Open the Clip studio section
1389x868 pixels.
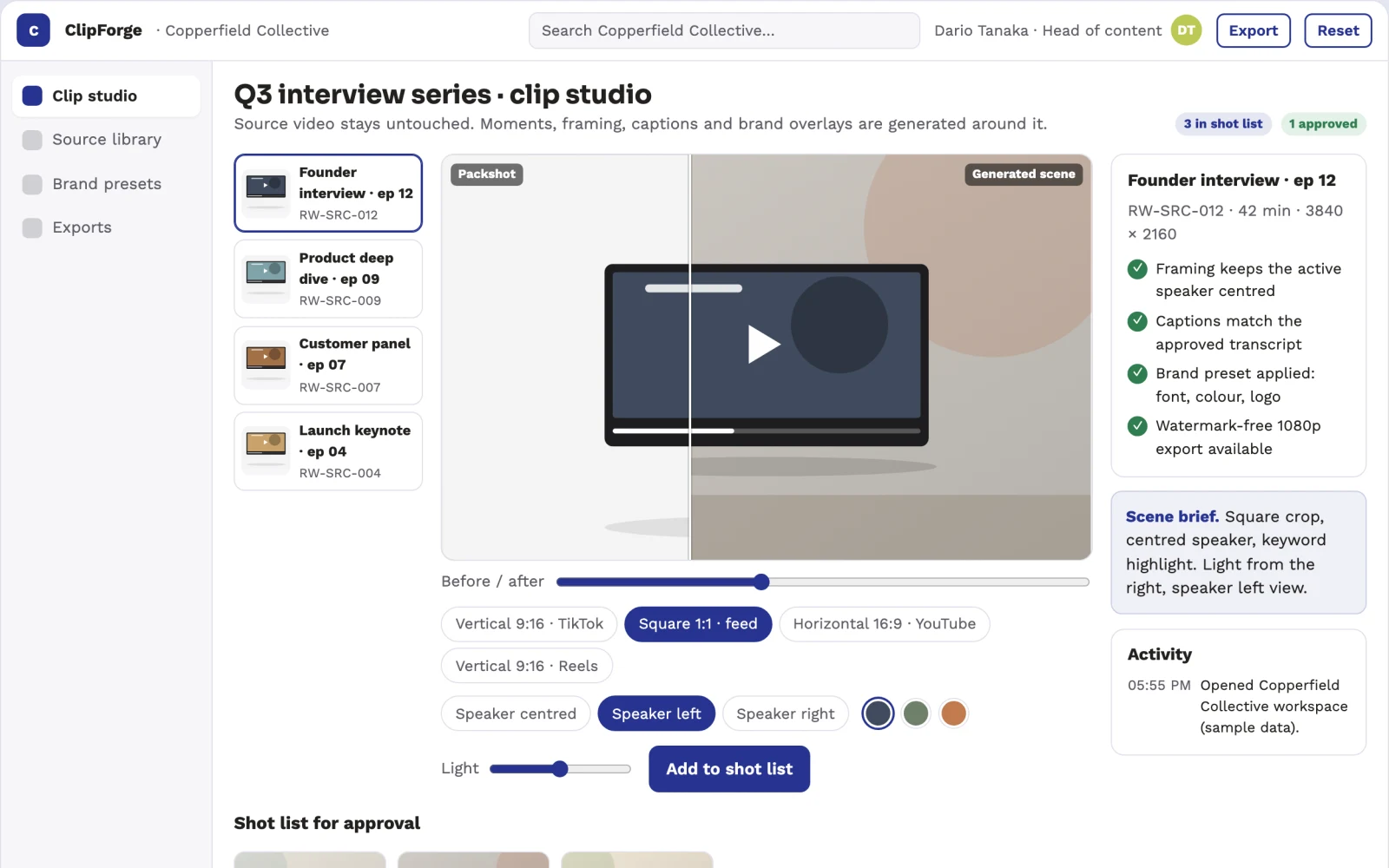click(106, 95)
